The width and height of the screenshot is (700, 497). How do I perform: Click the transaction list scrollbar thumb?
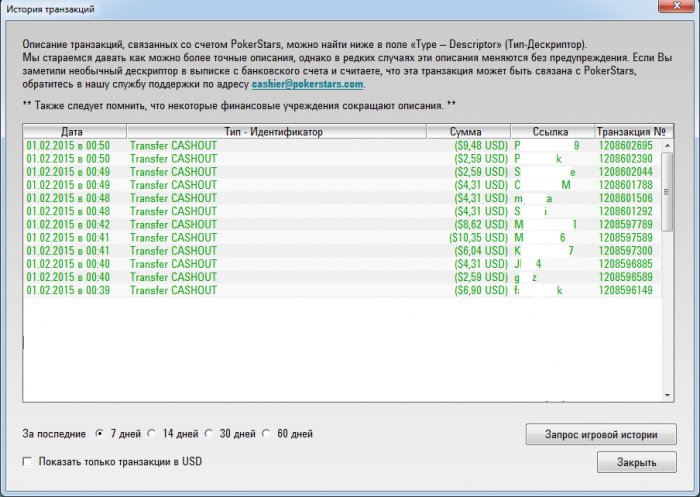coord(667,192)
